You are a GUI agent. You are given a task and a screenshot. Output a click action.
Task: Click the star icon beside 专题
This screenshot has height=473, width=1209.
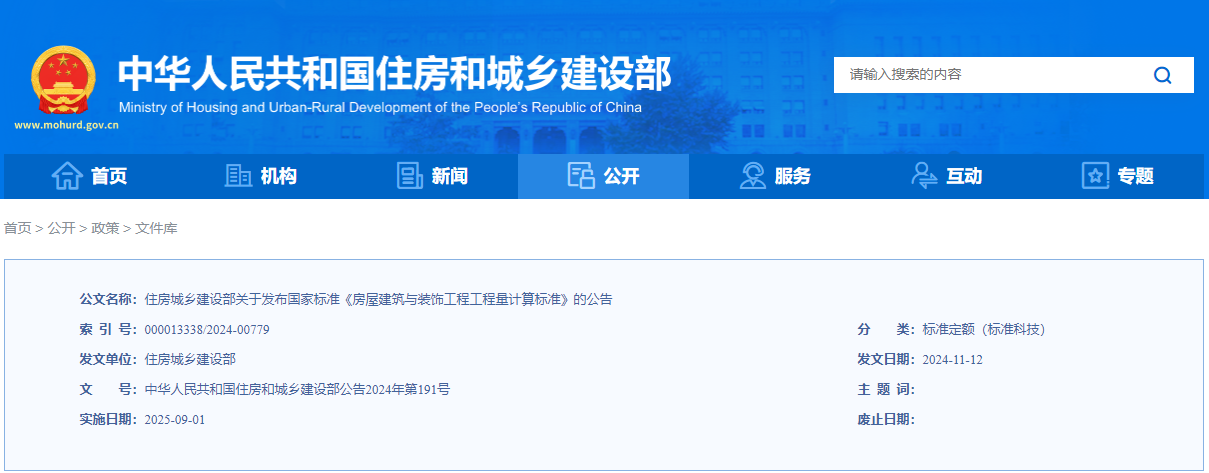pyautogui.click(x=1096, y=176)
